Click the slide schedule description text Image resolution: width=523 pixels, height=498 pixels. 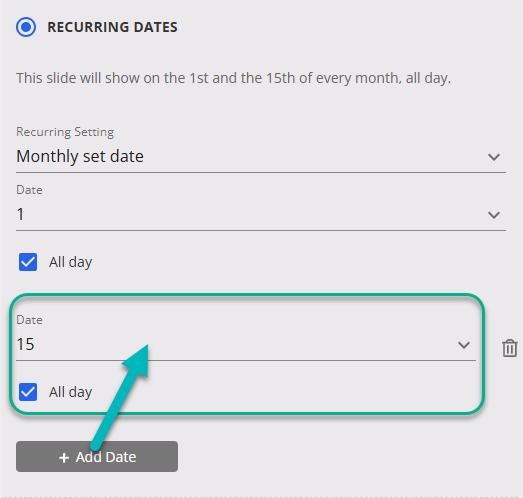(x=233, y=78)
